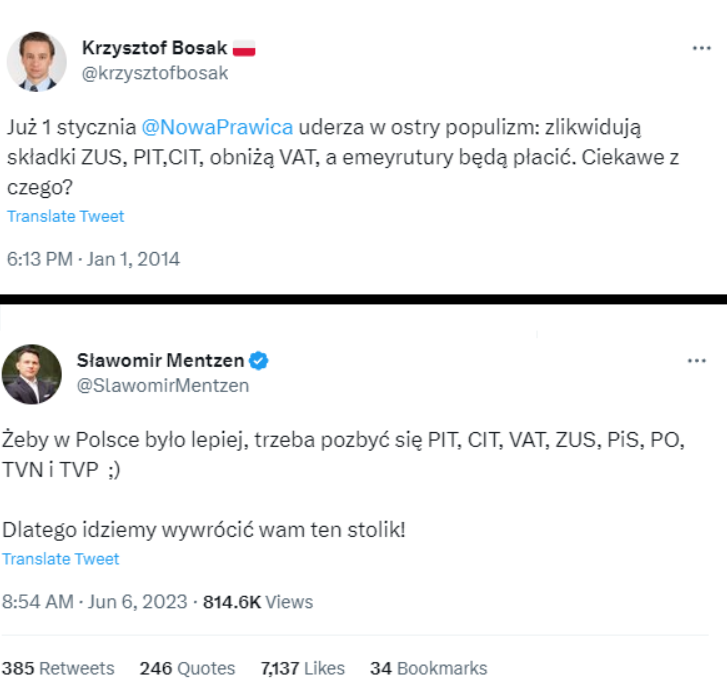Image resolution: width=727 pixels, height=692 pixels.
Task: Click Krzysztof Bosak's profile avatar
Action: point(37,61)
